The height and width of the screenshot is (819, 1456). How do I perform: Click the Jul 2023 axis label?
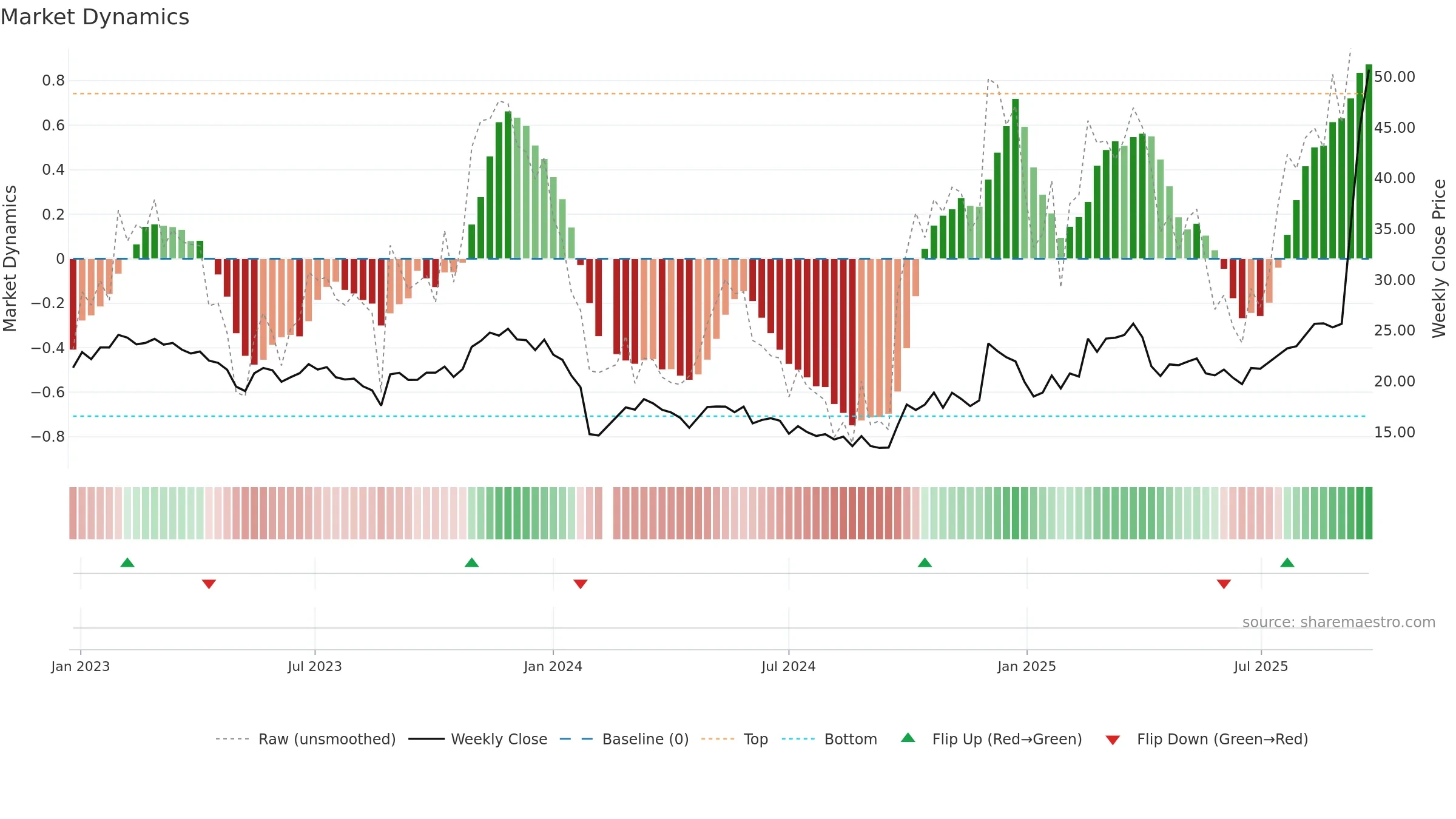(315, 666)
